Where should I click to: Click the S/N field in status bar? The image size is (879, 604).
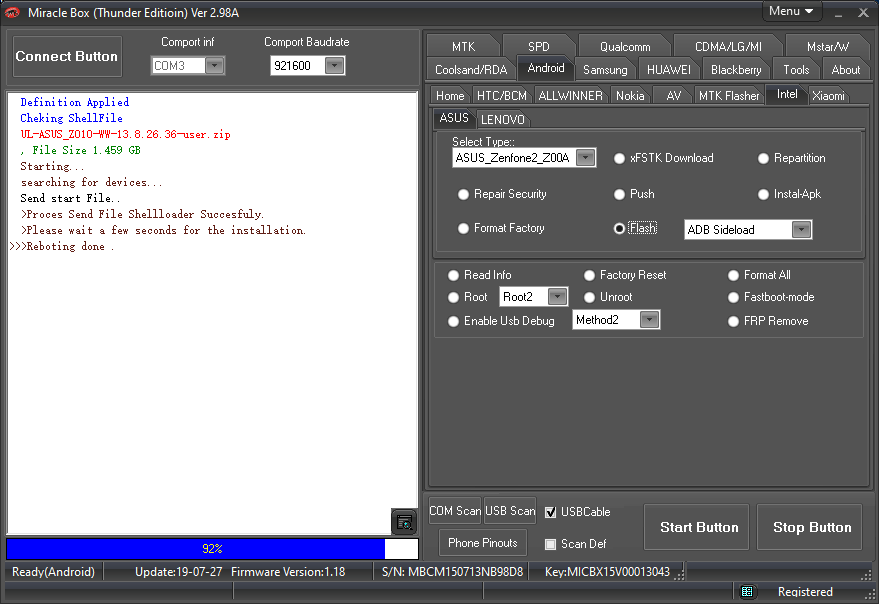pyautogui.click(x=452, y=572)
